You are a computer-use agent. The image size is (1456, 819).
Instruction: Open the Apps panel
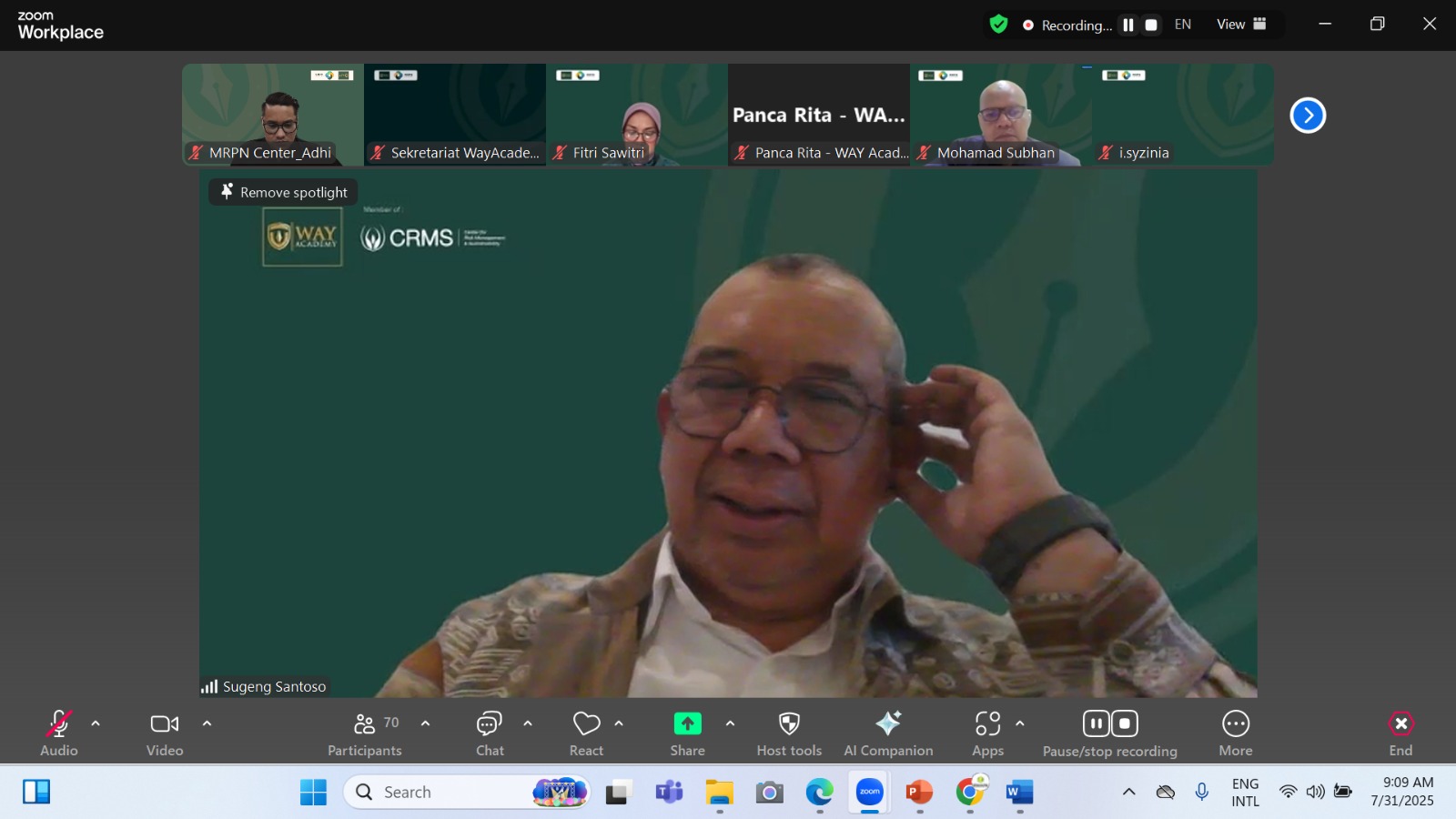coord(987,733)
